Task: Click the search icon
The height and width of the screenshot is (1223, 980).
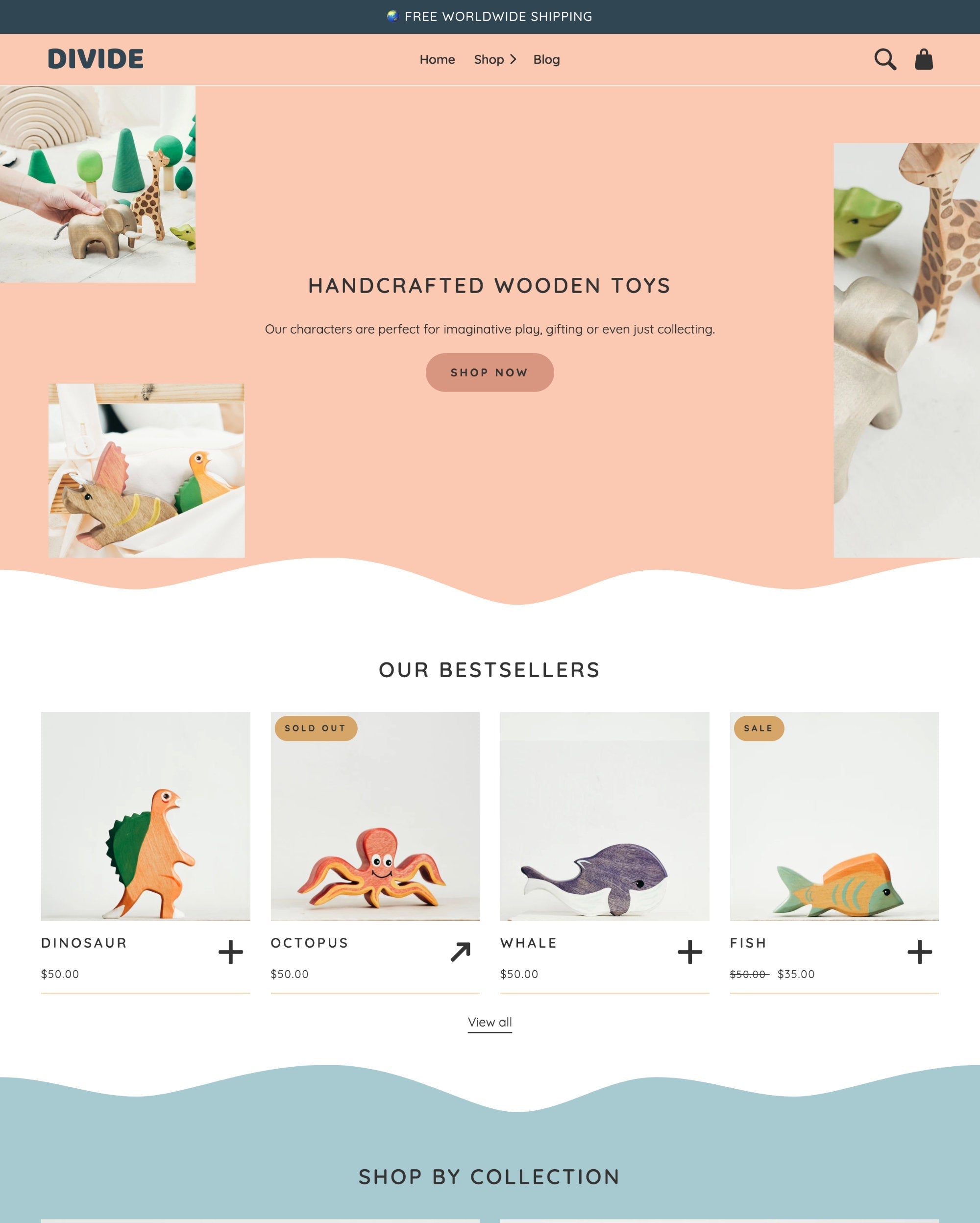Action: pos(885,59)
